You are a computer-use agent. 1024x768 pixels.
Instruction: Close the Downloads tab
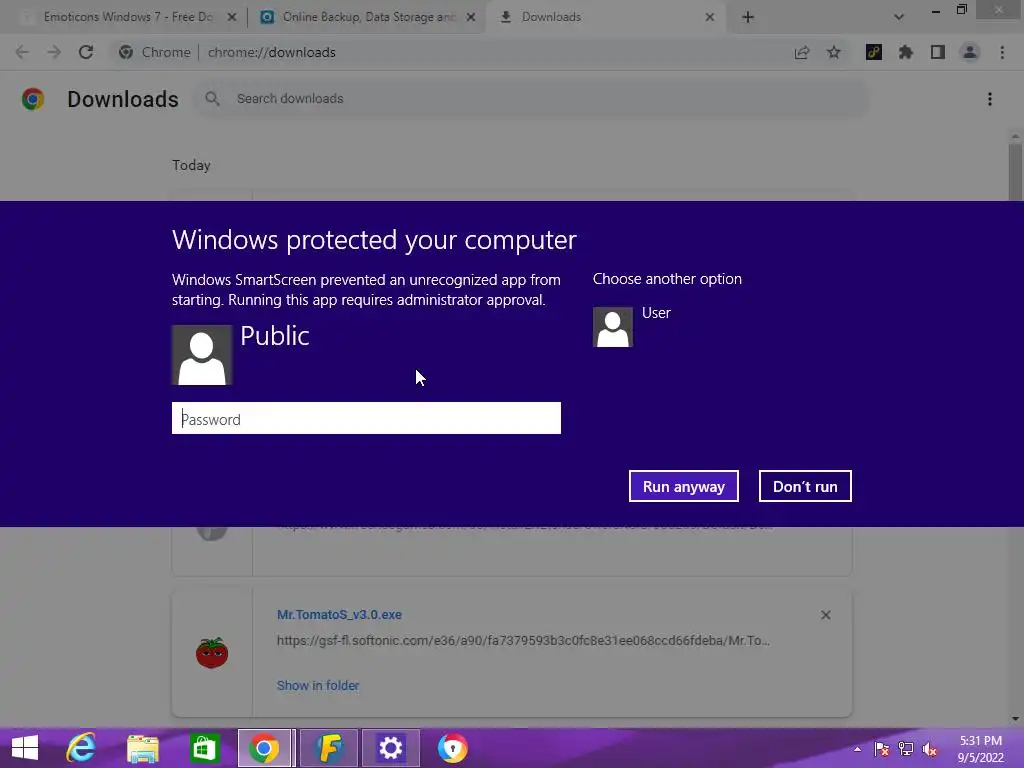point(710,17)
